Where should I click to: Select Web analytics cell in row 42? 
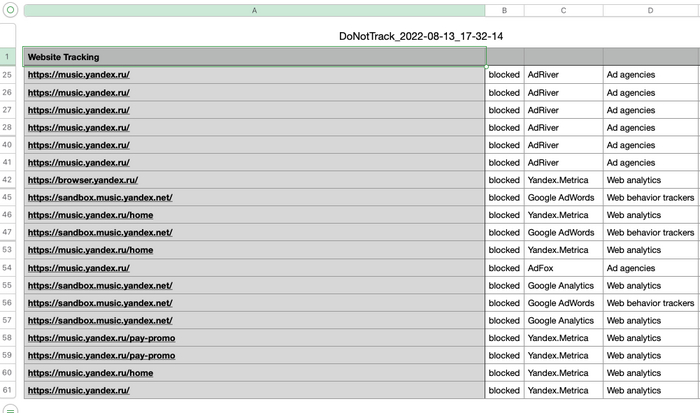pos(650,180)
